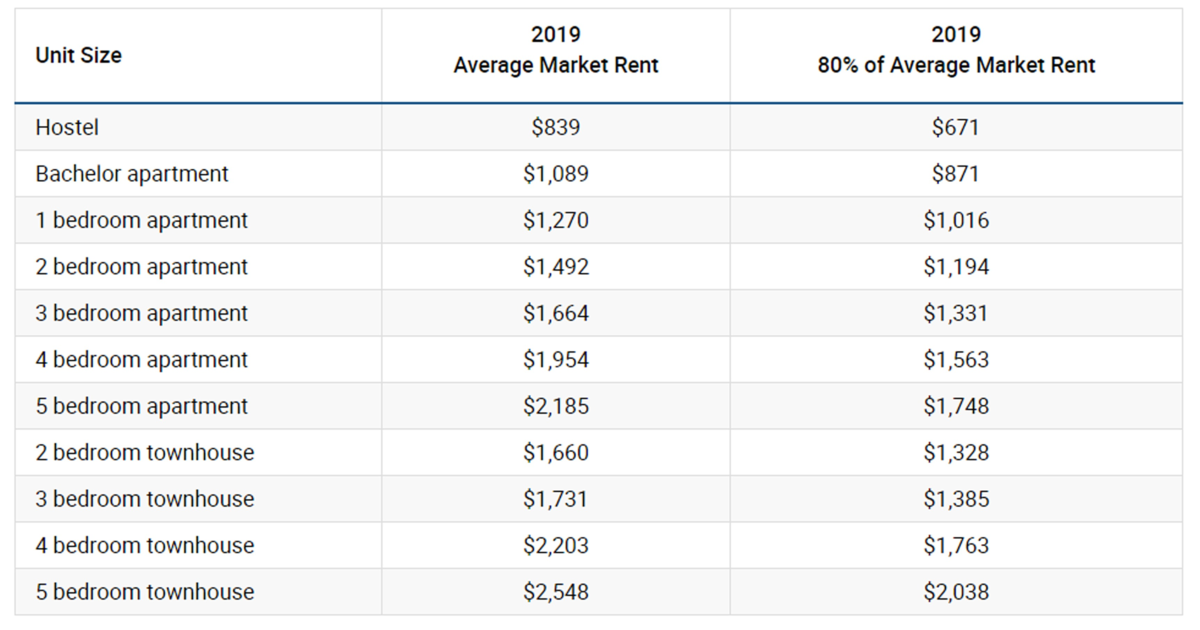Click the Bachelor apartment row label
Screen dimensions: 1200x630
pyautogui.click(x=132, y=174)
